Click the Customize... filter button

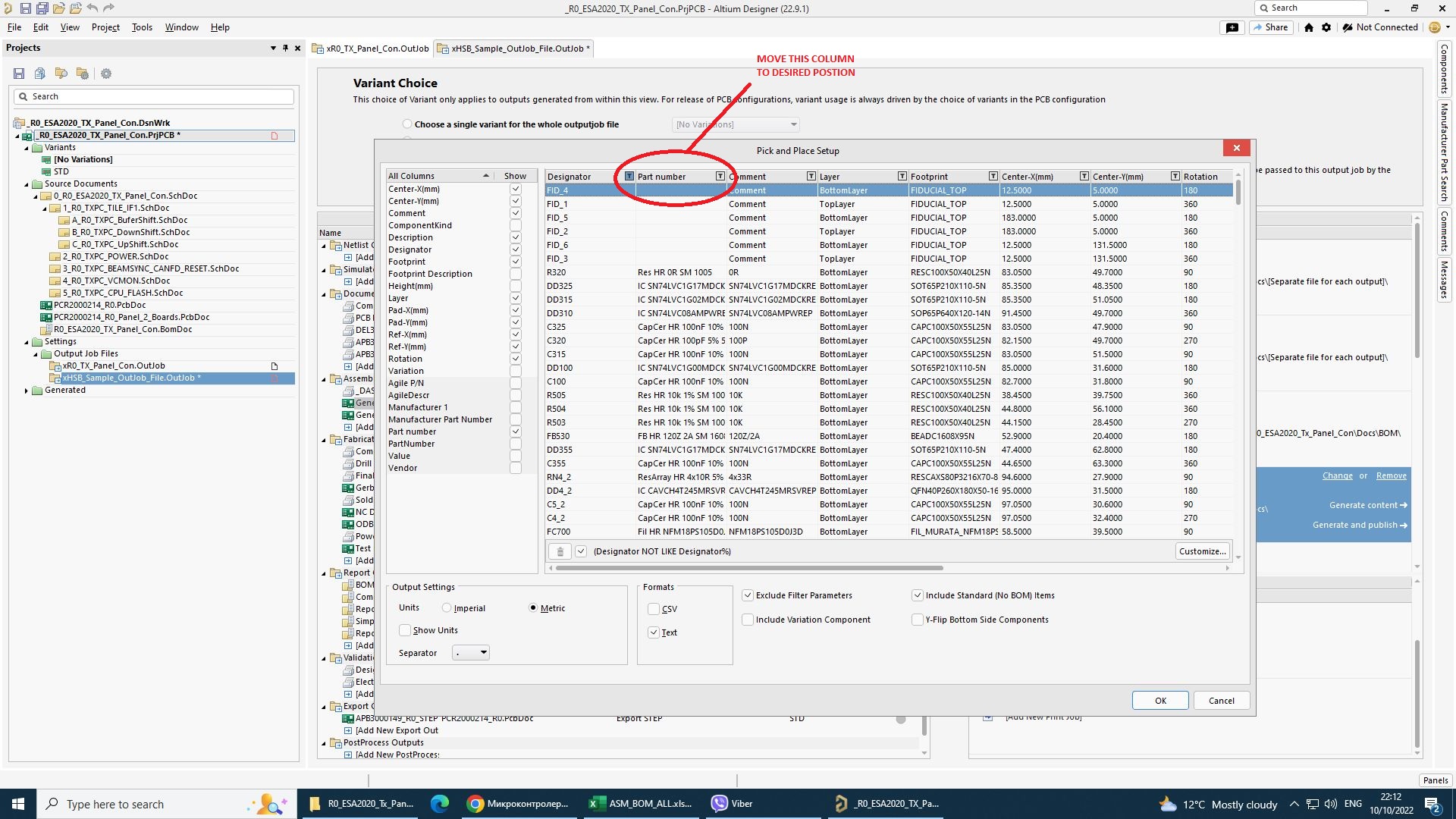tap(1203, 551)
